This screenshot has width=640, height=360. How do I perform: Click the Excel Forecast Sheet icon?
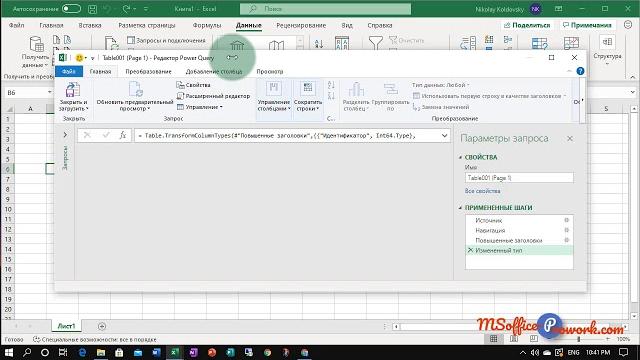click(571, 44)
